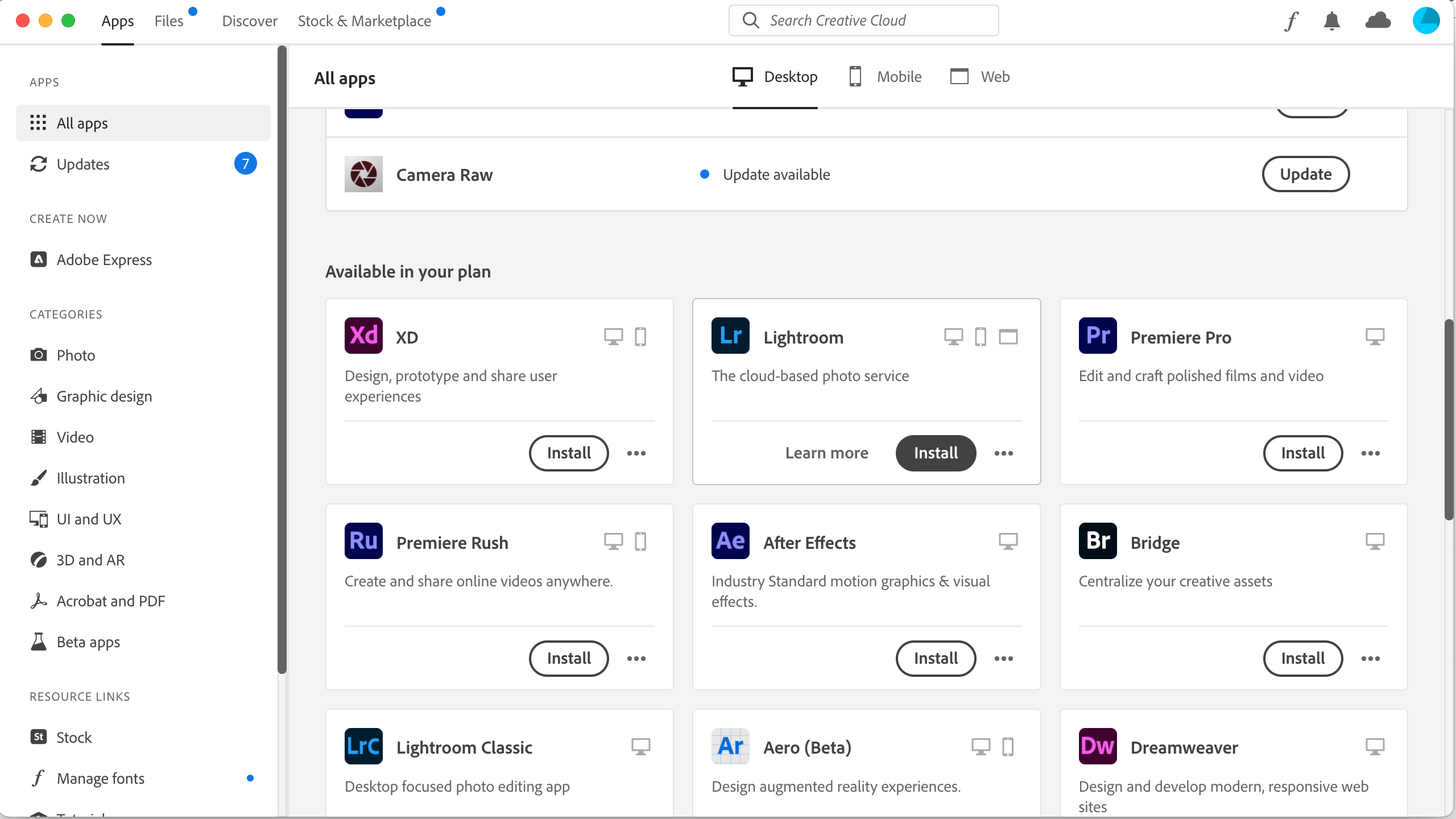Open the user profile avatar

coord(1426,20)
